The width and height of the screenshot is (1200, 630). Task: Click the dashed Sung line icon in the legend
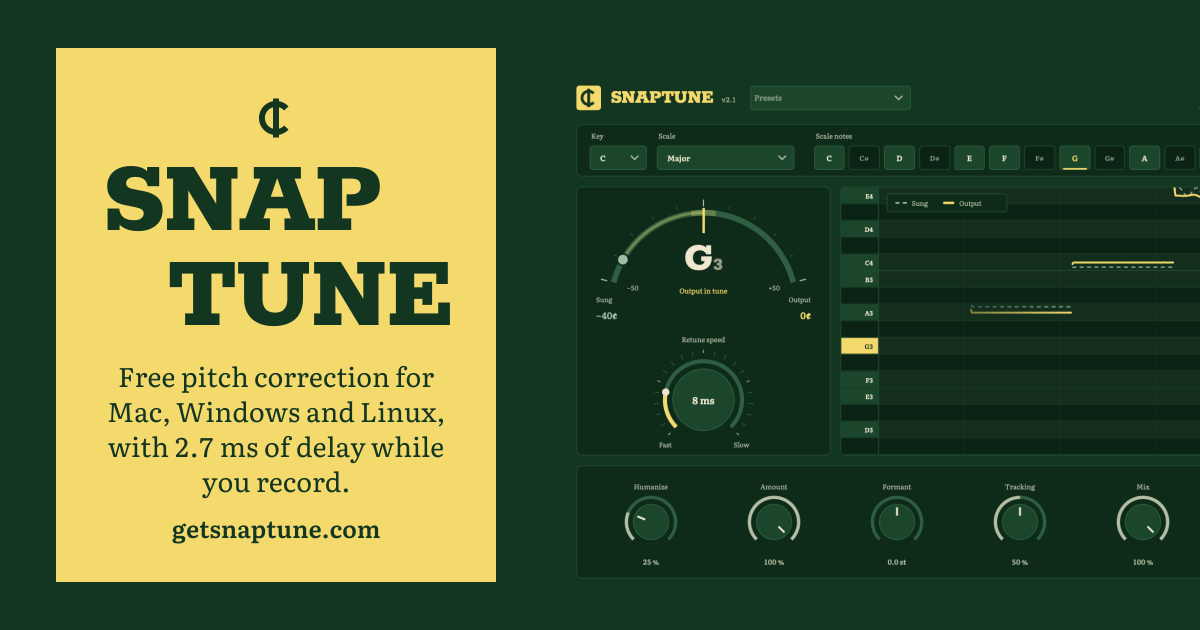[901, 203]
